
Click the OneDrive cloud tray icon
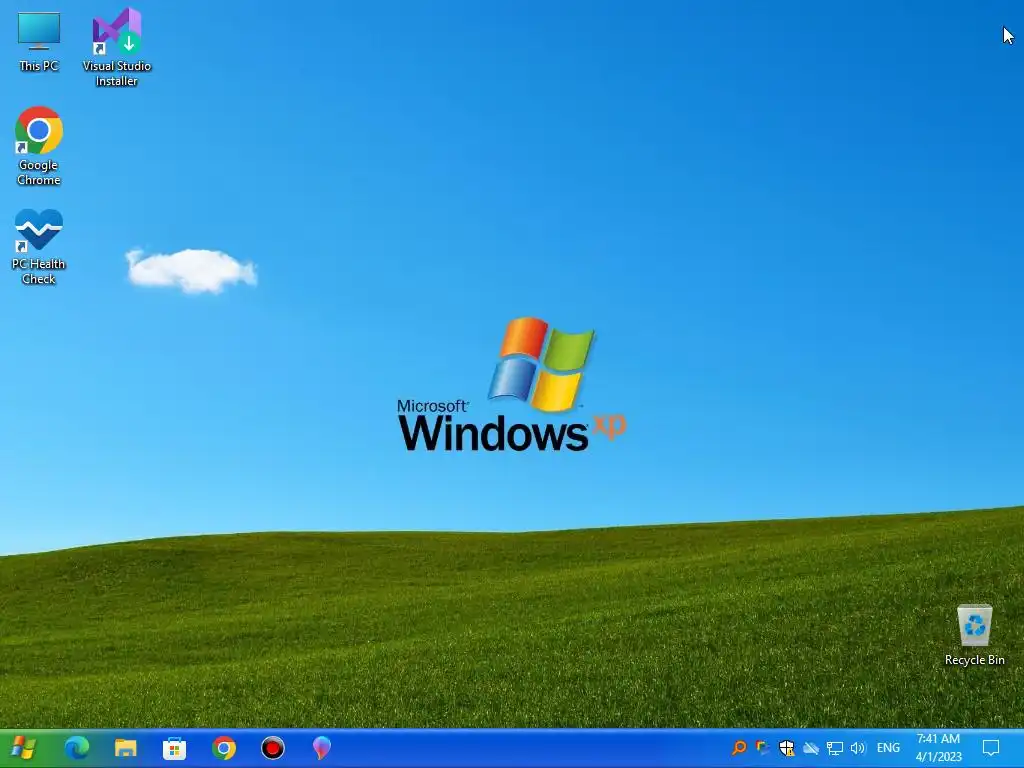point(810,748)
